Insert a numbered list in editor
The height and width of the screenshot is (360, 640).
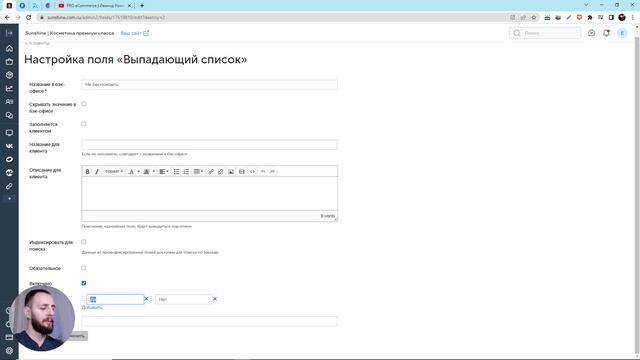pyautogui.click(x=186, y=172)
